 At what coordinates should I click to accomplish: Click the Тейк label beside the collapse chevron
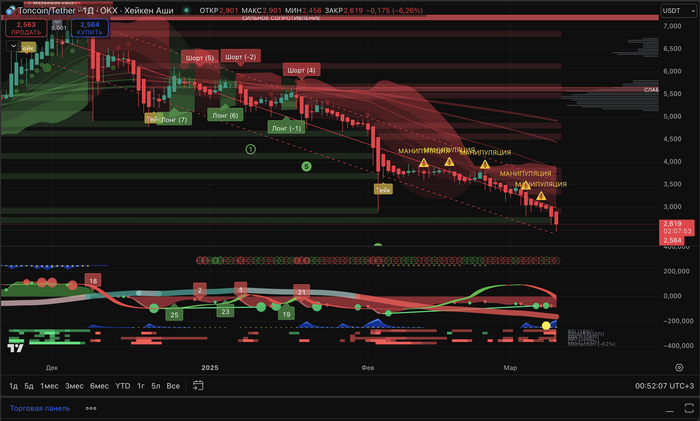pos(28,48)
